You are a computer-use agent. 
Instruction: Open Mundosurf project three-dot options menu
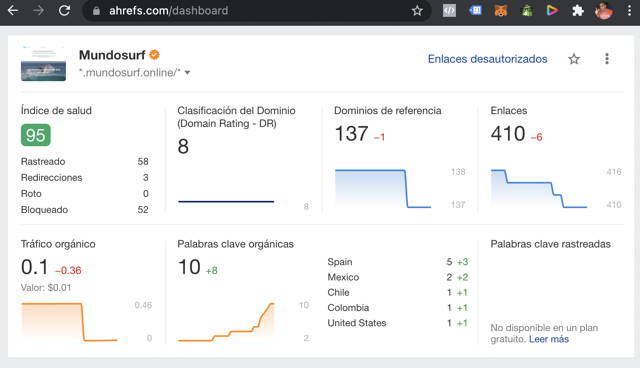pos(607,59)
